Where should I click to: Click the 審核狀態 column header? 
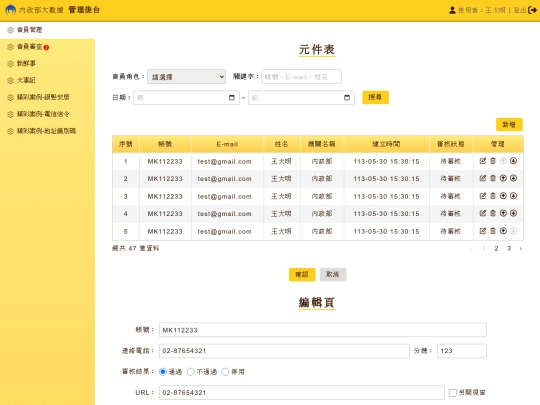[451, 144]
